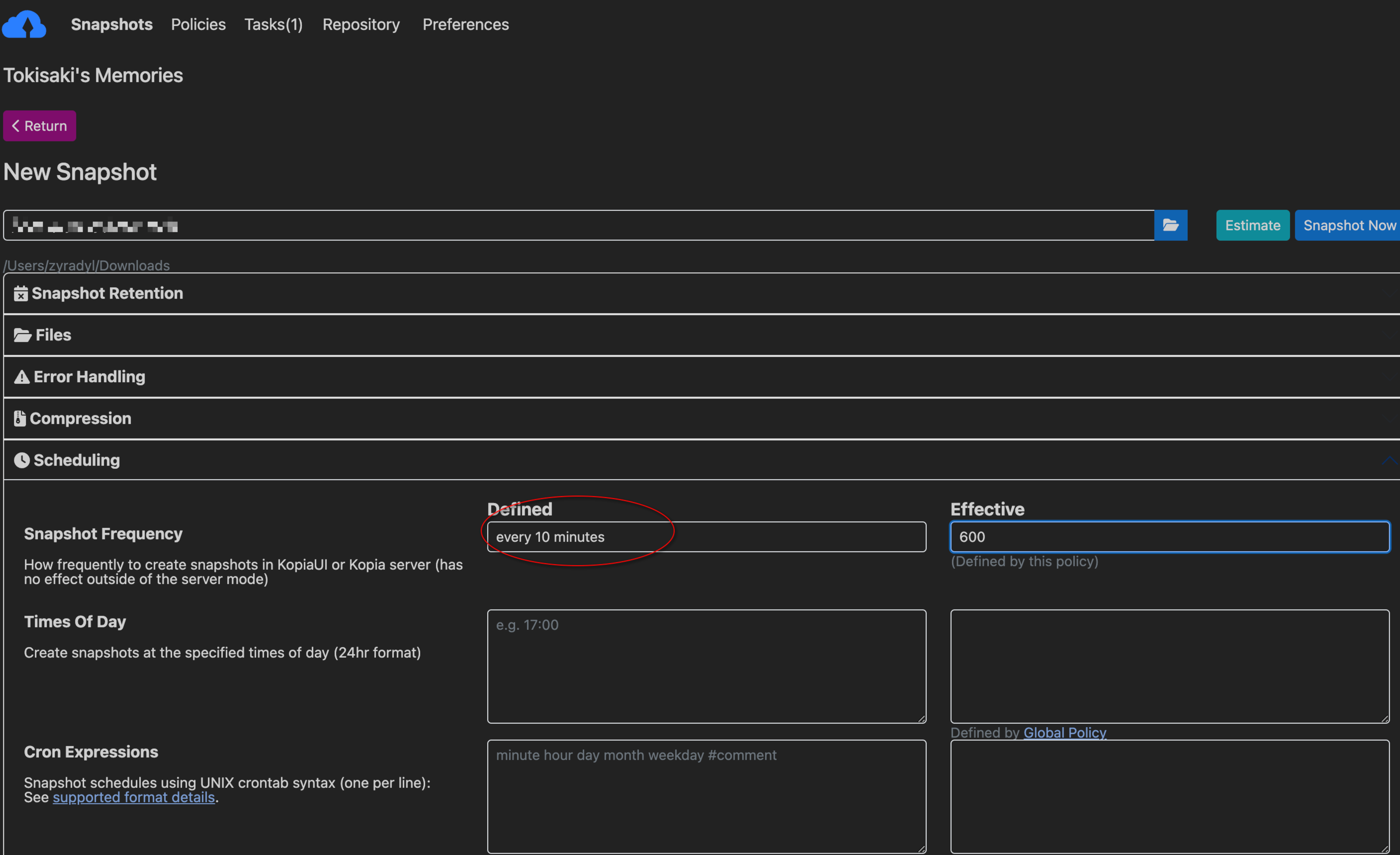Open the folder browser next to path field
The image size is (1400, 855).
click(1171, 225)
